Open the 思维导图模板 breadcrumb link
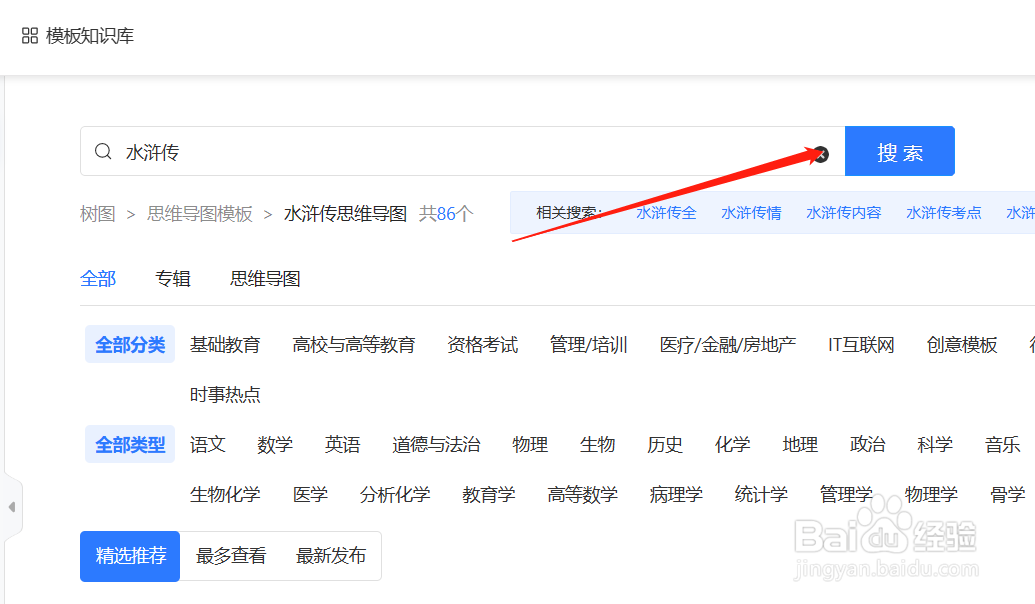The width and height of the screenshot is (1035, 604). coord(200,213)
